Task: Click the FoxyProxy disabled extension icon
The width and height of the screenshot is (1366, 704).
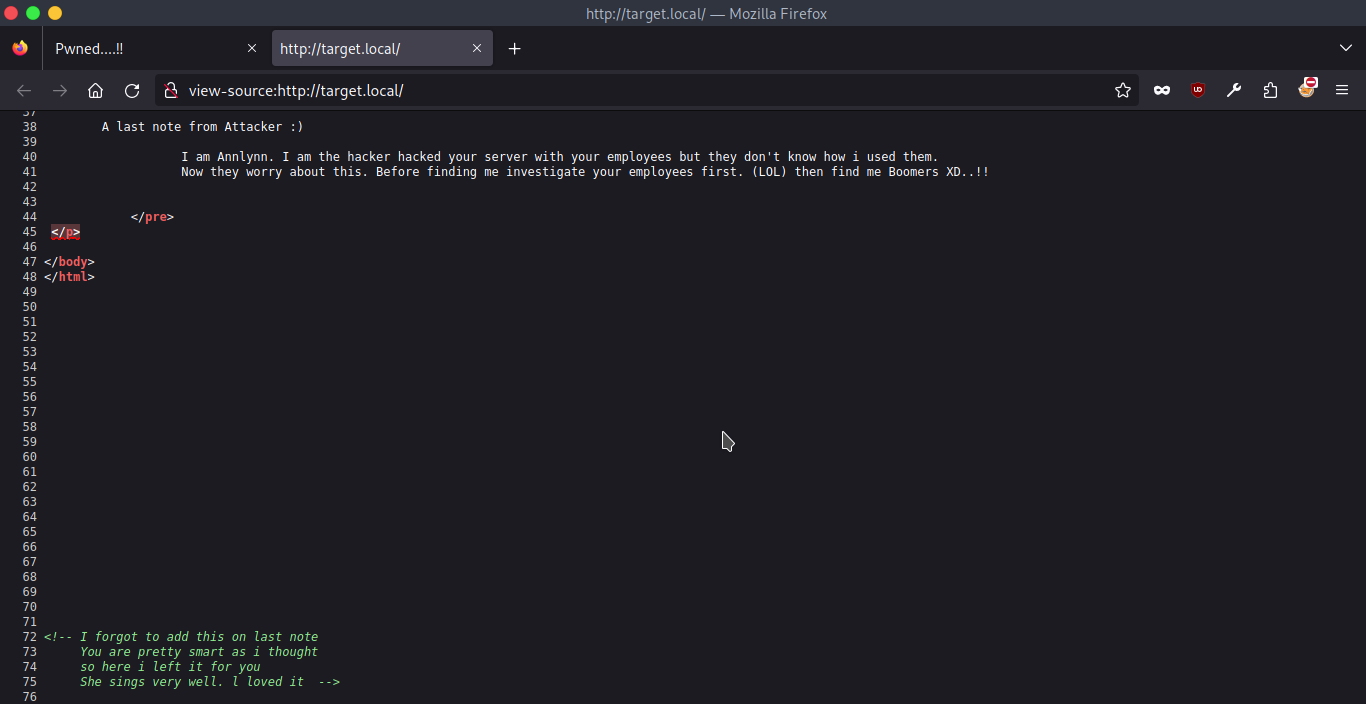Action: point(1308,90)
